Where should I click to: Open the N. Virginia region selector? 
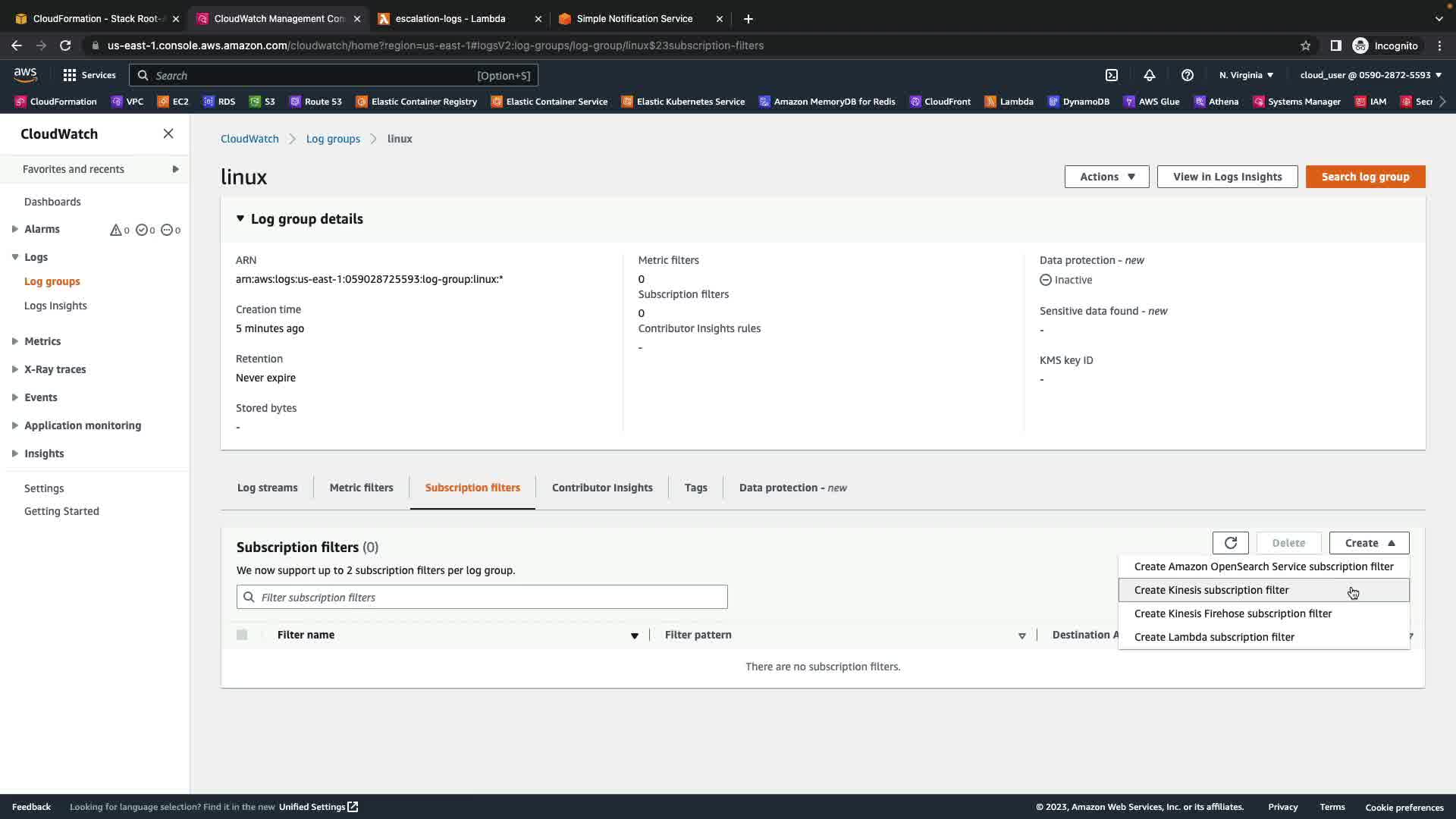tap(1246, 75)
